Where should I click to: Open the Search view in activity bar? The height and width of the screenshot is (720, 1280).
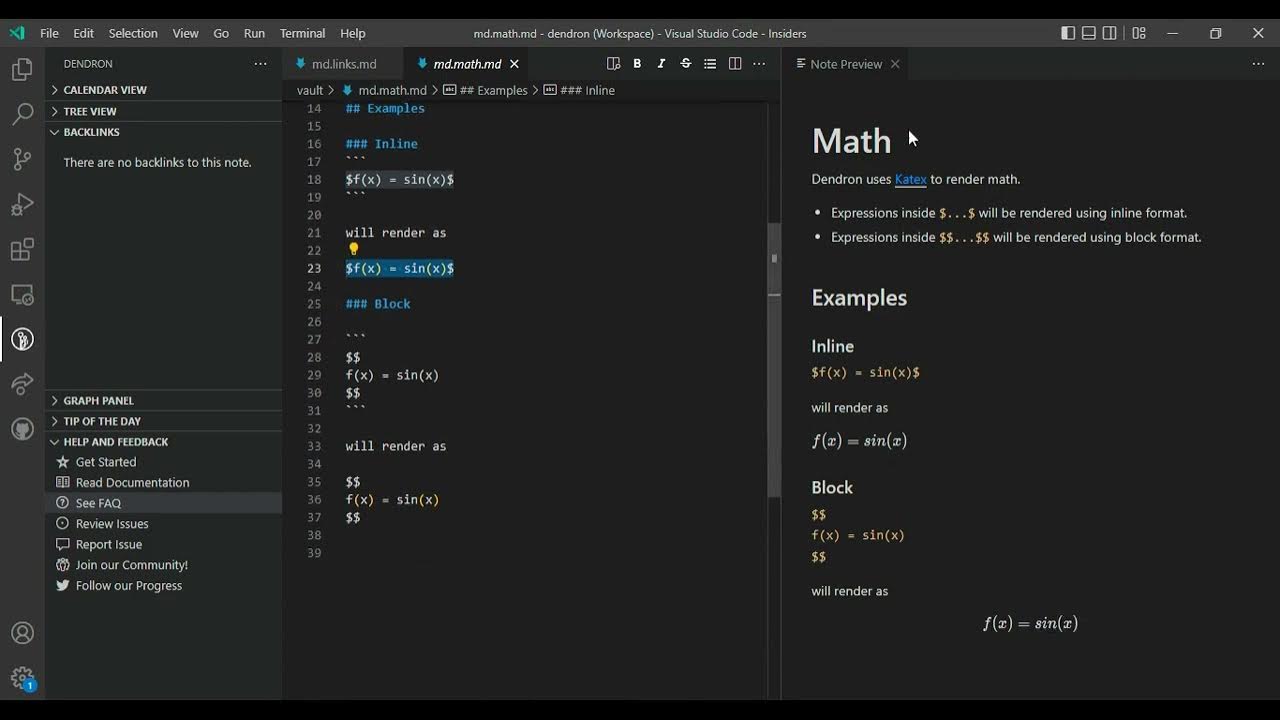22,115
